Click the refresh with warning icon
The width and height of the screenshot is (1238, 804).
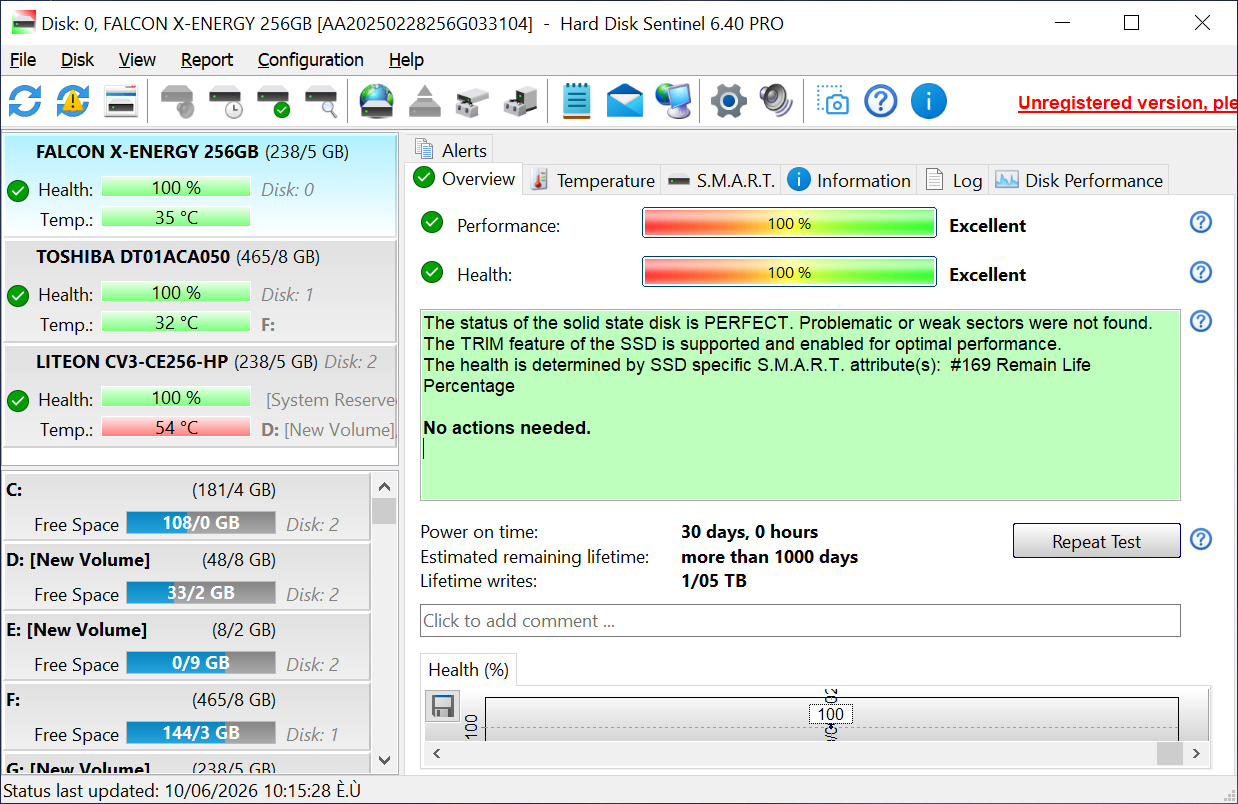click(73, 101)
